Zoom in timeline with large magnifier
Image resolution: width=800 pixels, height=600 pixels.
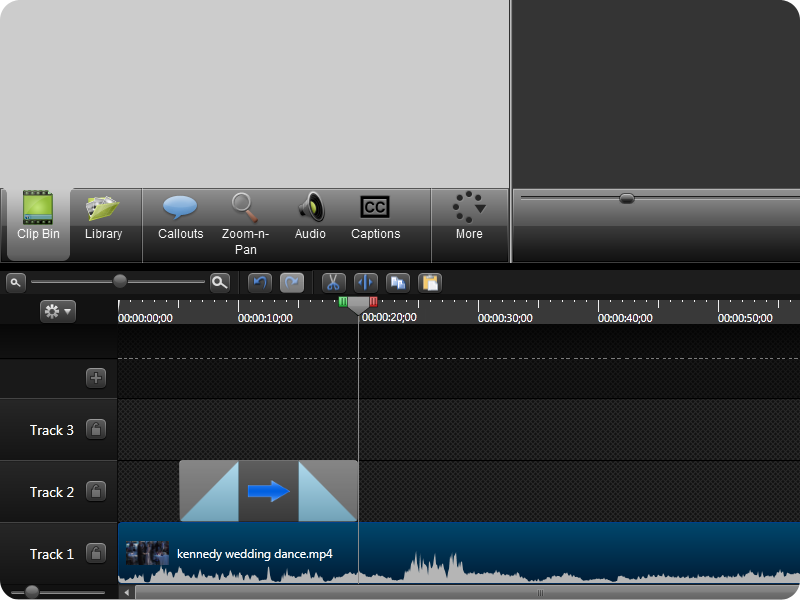tap(220, 282)
